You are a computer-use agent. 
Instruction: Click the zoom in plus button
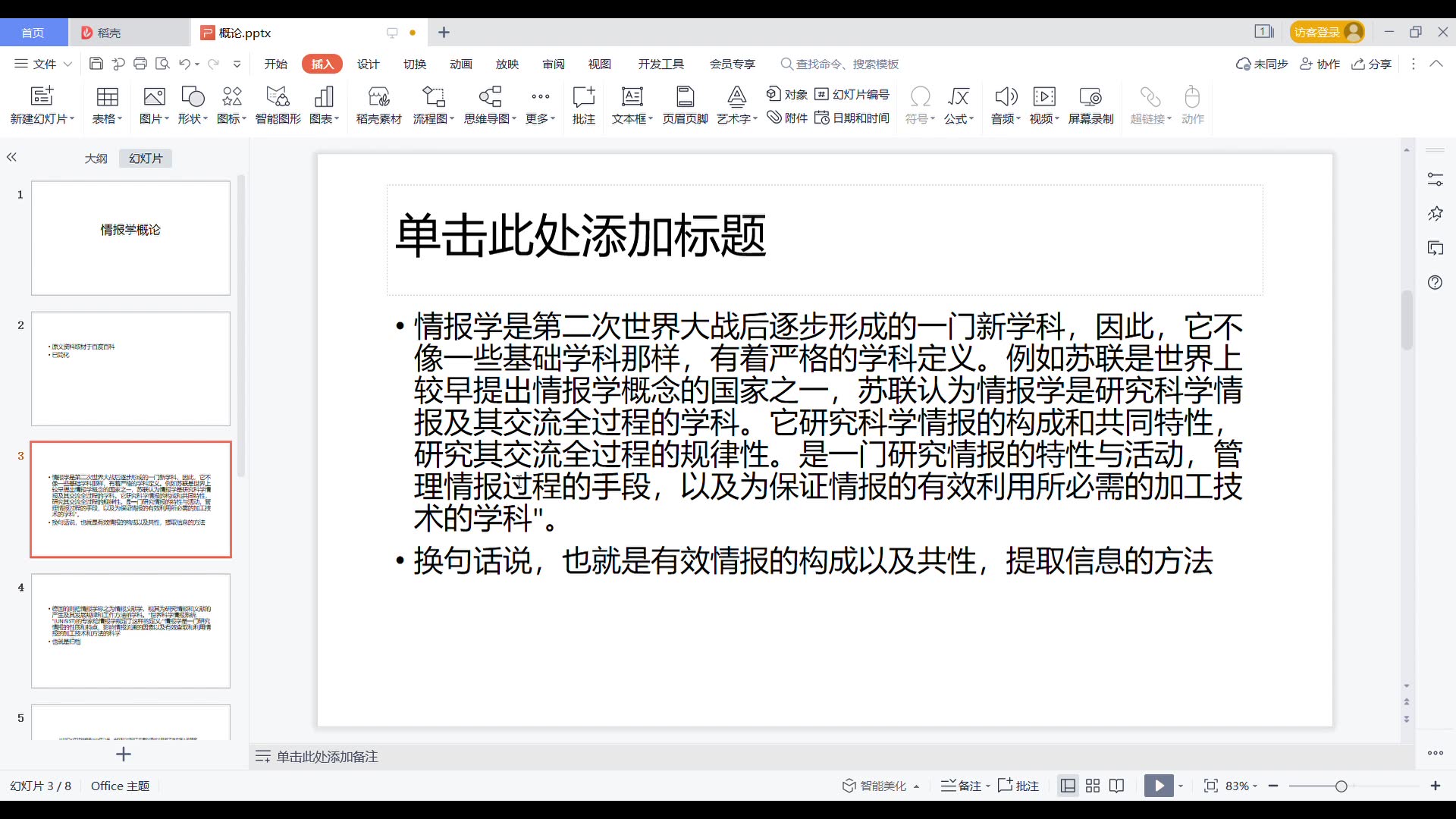1435,786
